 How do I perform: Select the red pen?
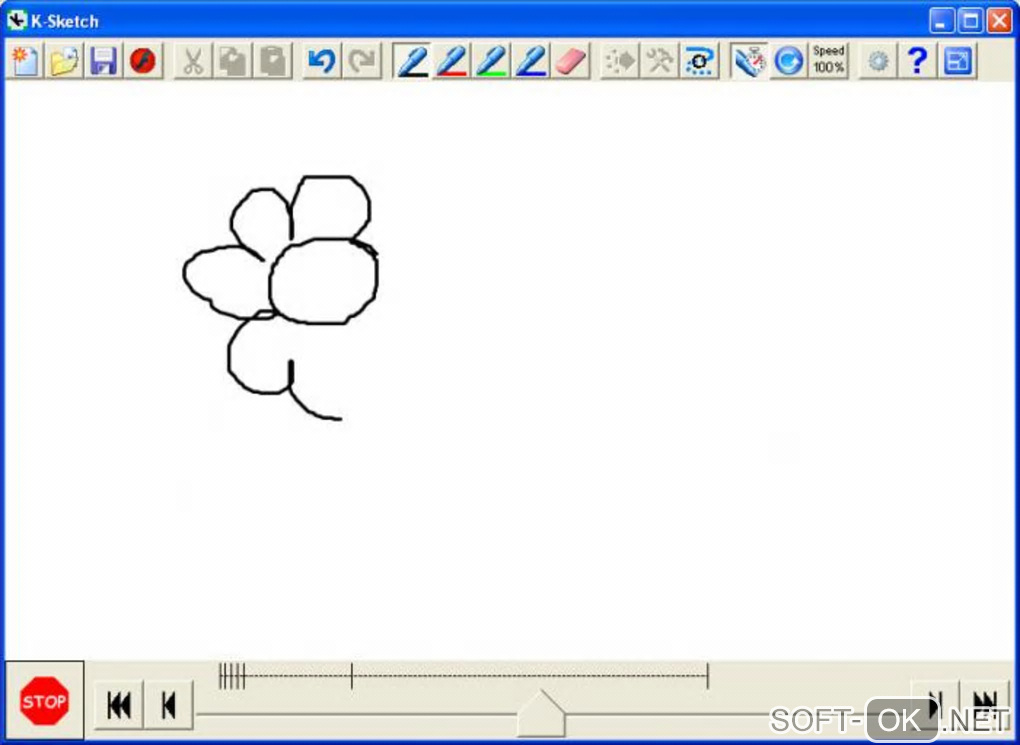coord(451,62)
